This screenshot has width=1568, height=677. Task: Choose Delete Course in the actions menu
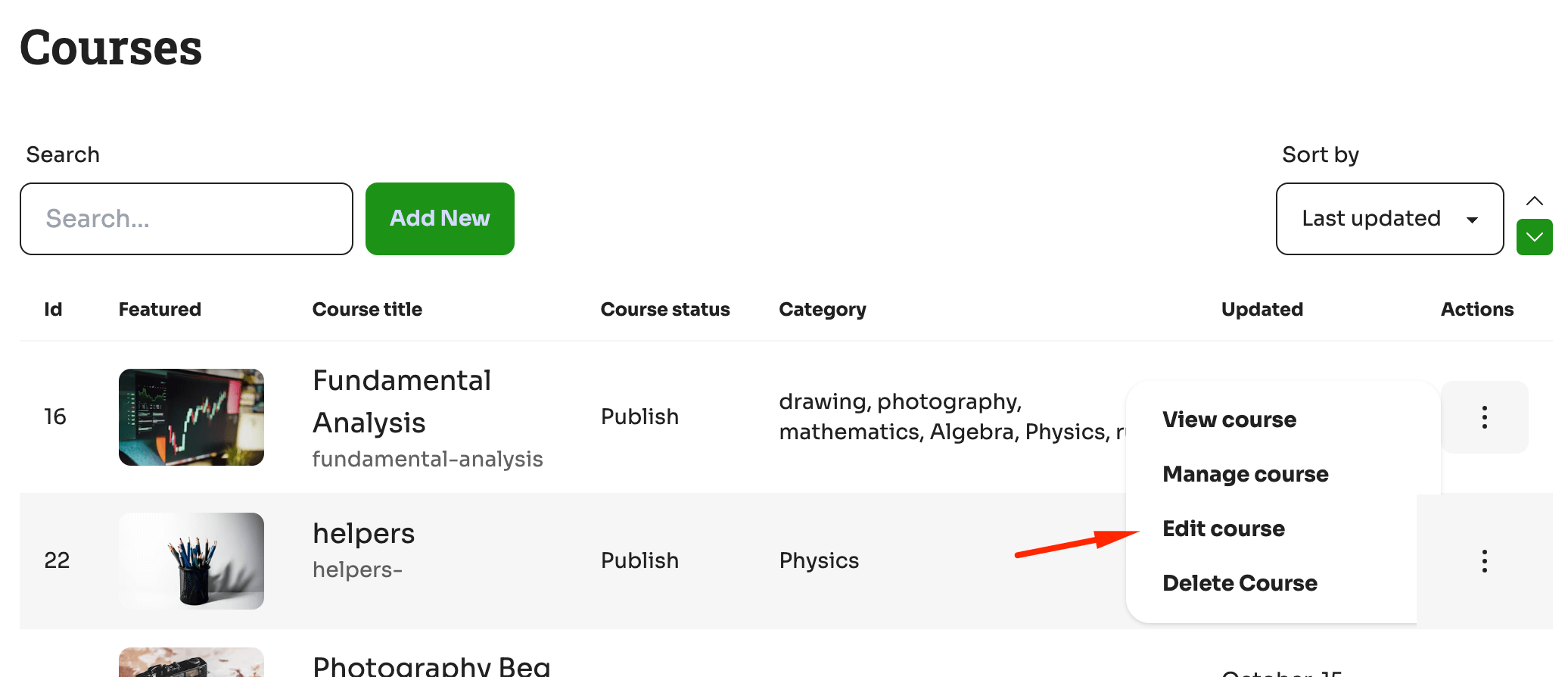coord(1240,583)
